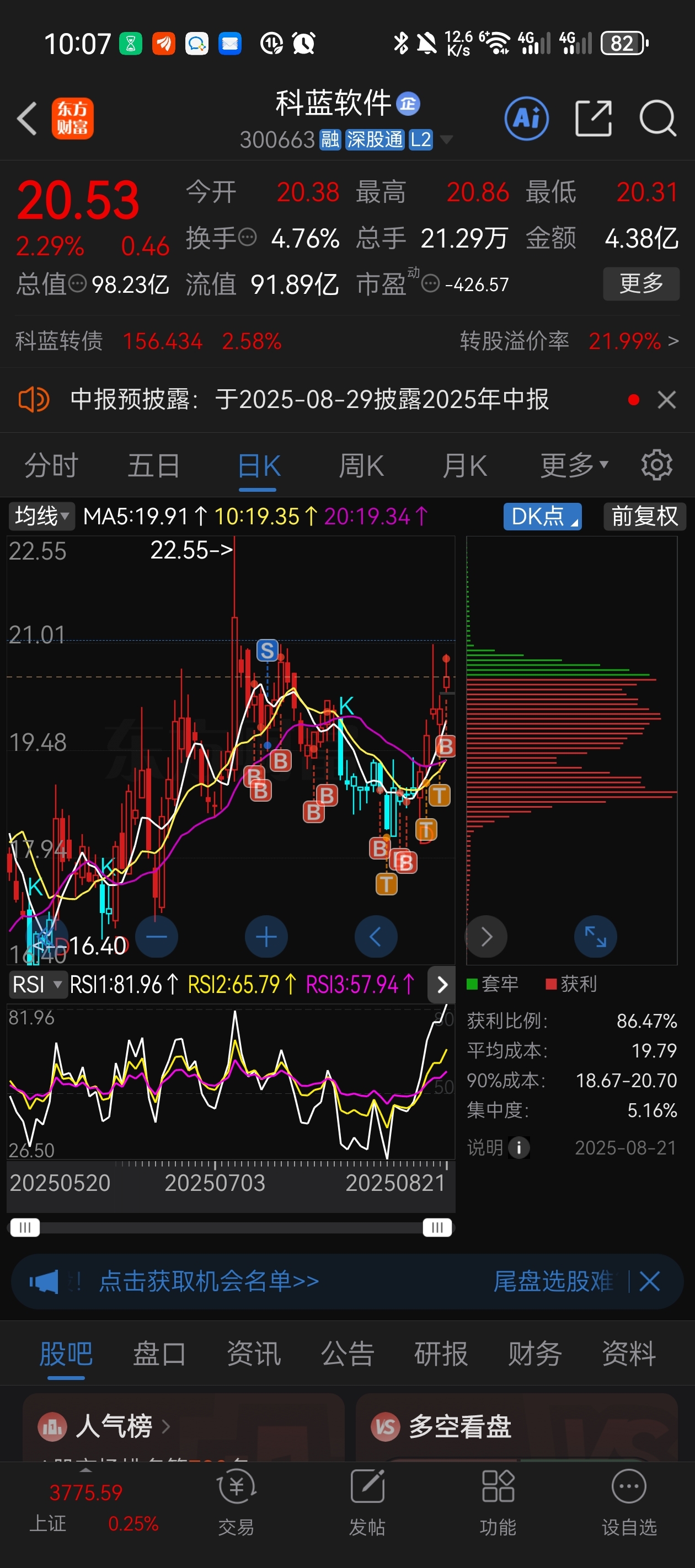The width and height of the screenshot is (695, 1568).
Task: Open the 研报 tab
Action: (x=441, y=1354)
